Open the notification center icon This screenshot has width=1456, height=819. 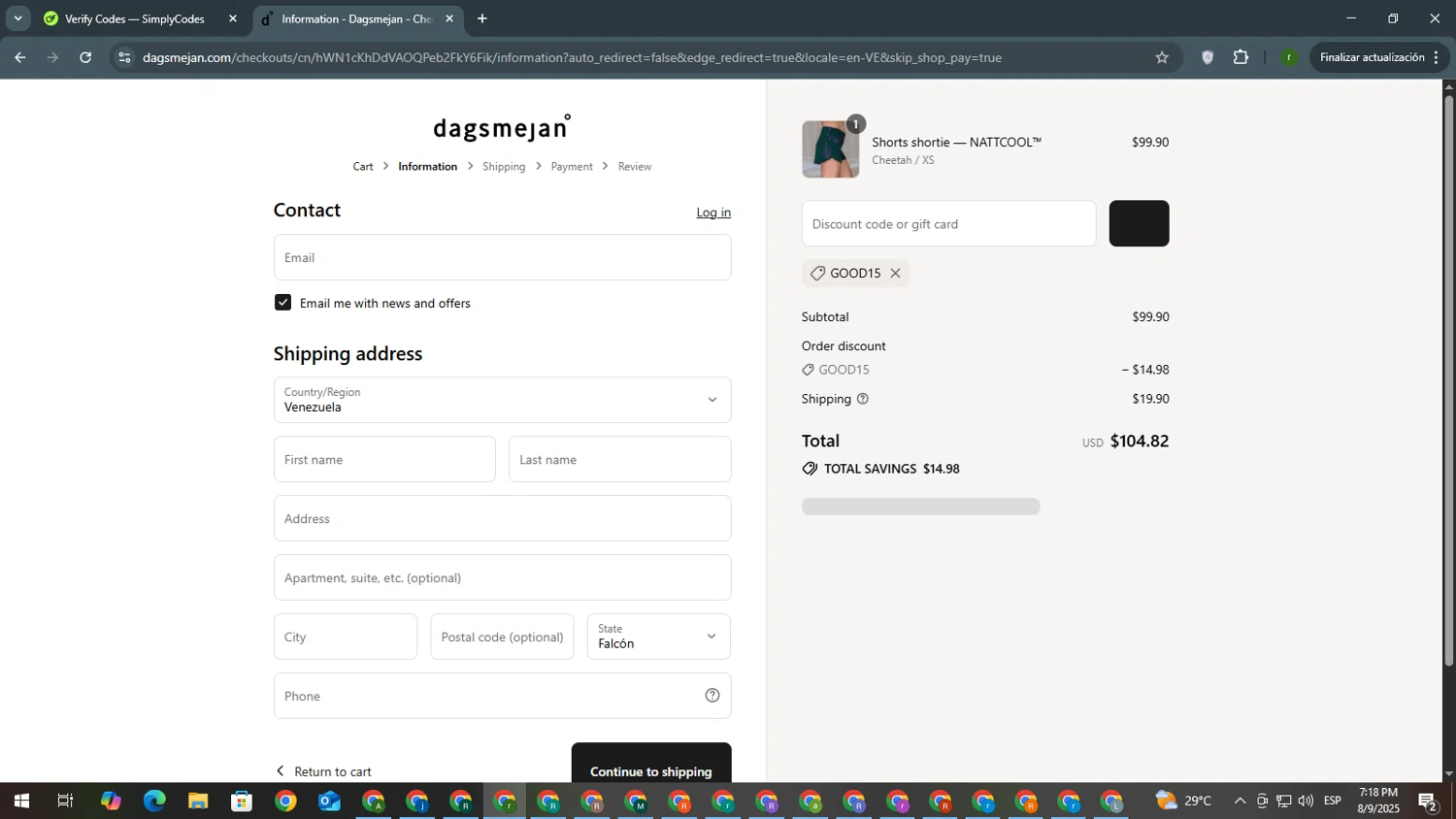pyautogui.click(x=1428, y=802)
